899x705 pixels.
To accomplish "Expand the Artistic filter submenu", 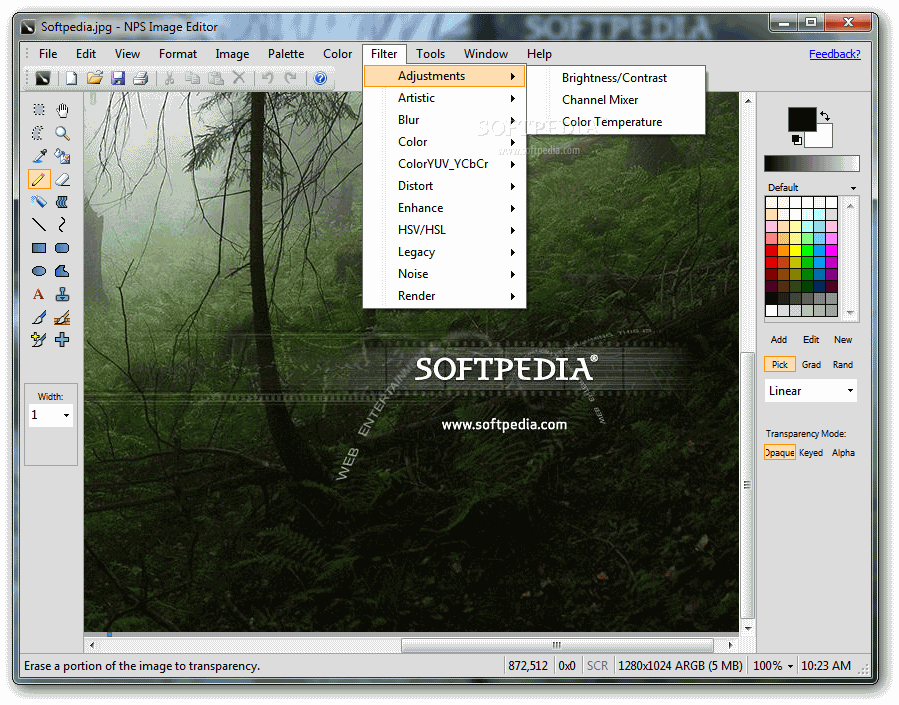I will tap(444, 98).
